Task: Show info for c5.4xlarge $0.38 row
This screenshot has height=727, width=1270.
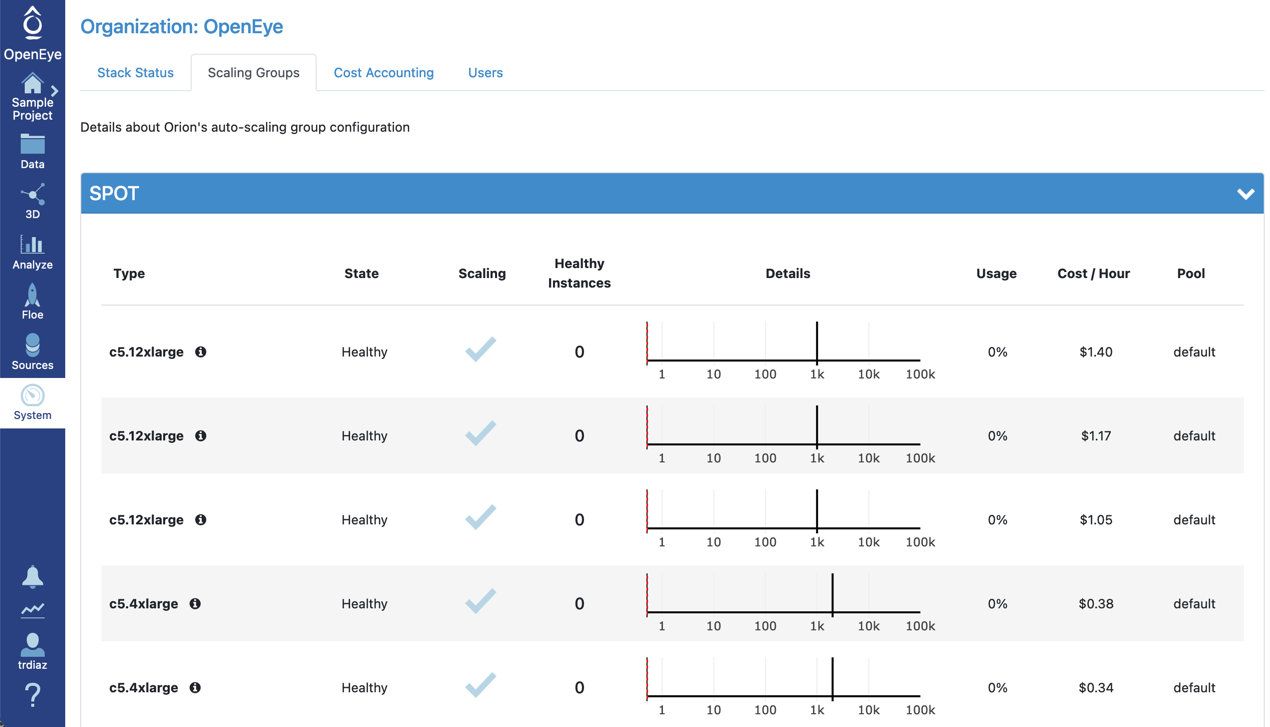Action: coord(195,604)
